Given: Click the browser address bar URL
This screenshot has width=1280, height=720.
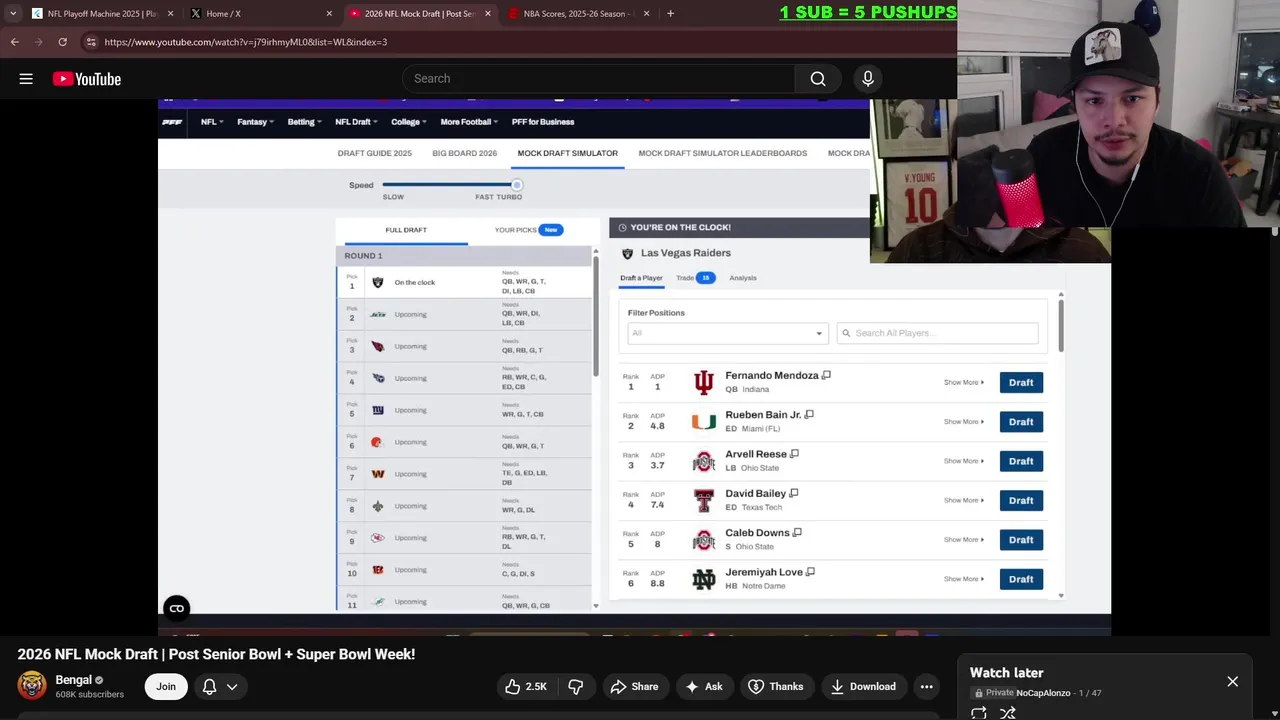Looking at the screenshot, I should pyautogui.click(x=245, y=42).
